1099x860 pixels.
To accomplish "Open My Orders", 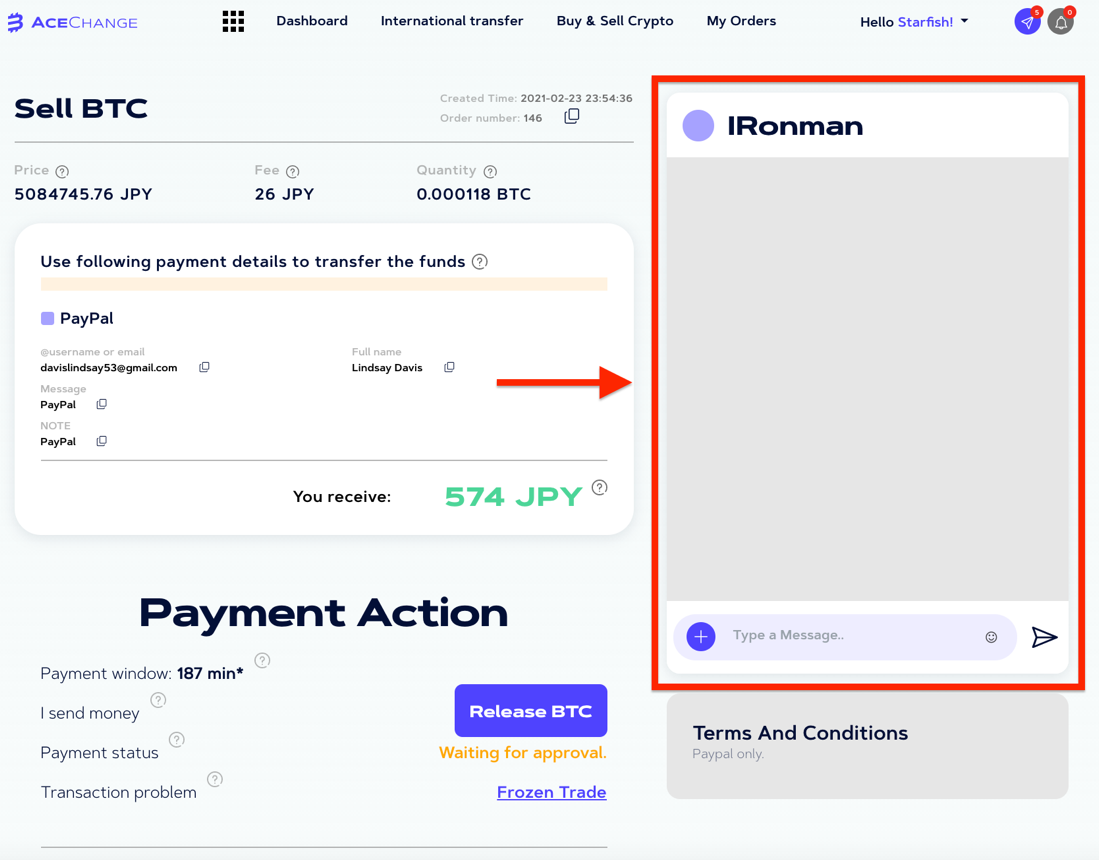I will pyautogui.click(x=742, y=21).
